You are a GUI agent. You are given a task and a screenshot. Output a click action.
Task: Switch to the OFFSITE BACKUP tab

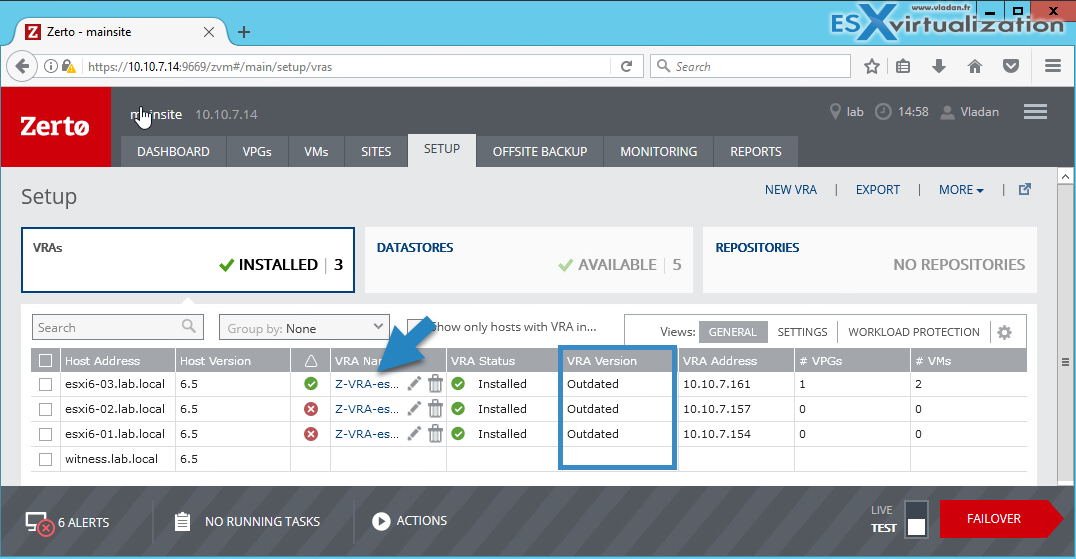540,152
